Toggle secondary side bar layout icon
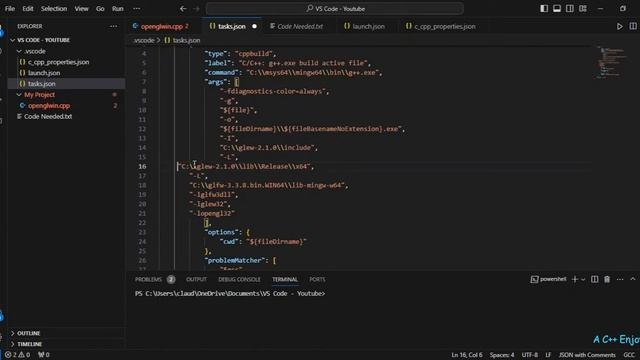This screenshot has width=640, height=360. coord(570,9)
